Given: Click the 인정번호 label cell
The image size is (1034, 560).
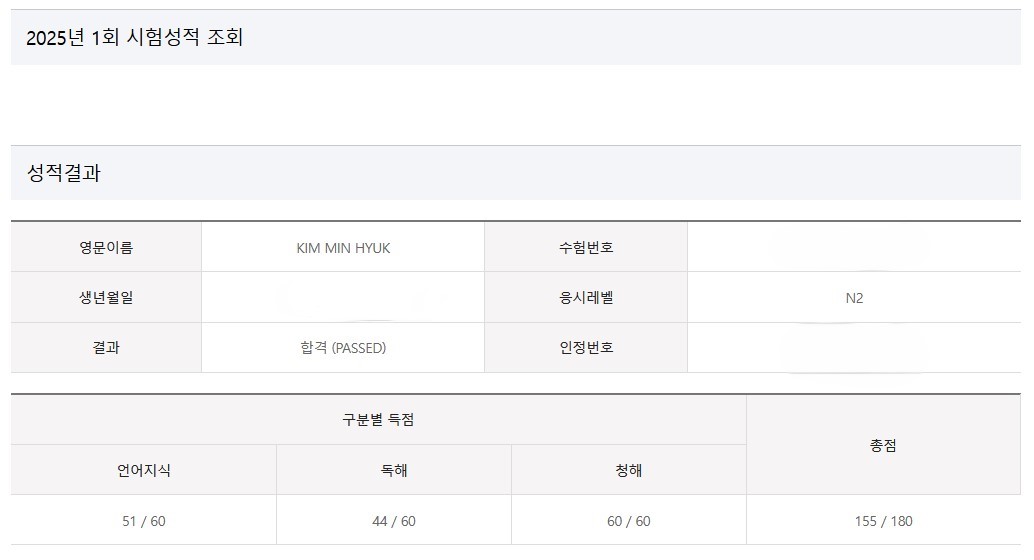Looking at the screenshot, I should click(x=586, y=348).
